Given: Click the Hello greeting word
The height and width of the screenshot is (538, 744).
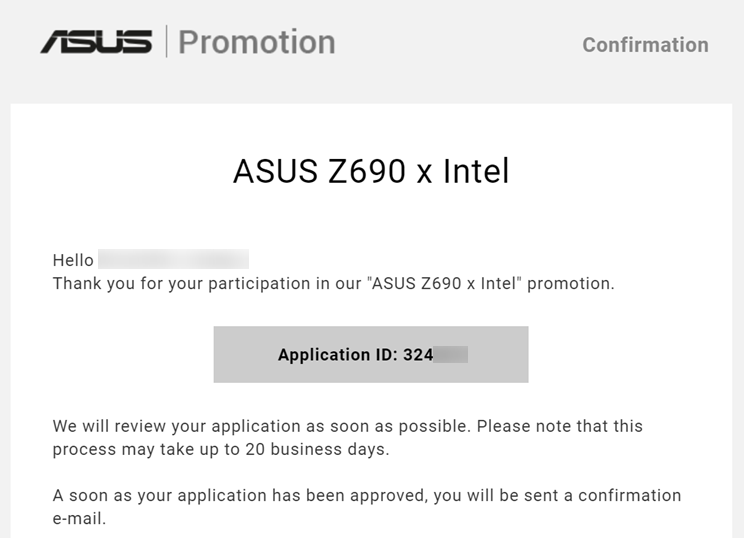Looking at the screenshot, I should 73,260.
